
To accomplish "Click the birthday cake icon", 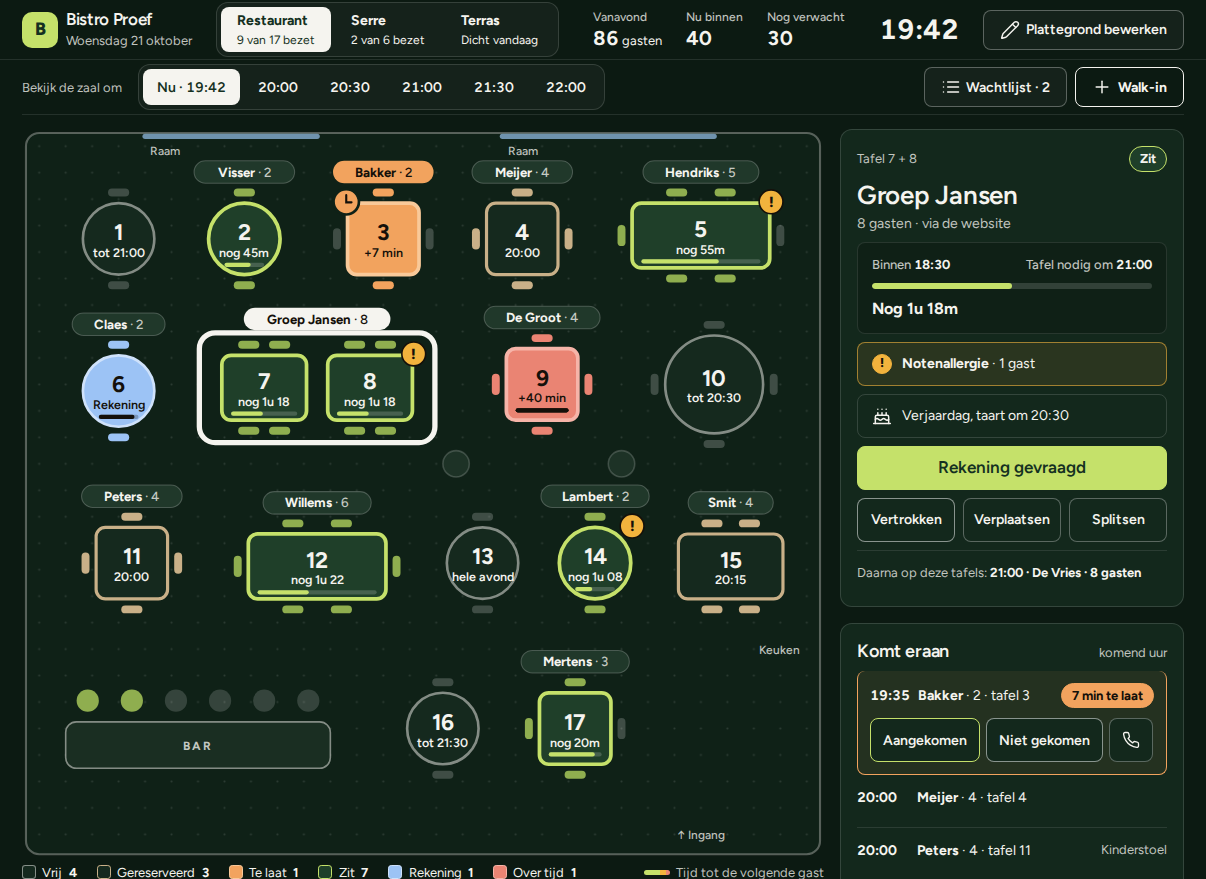I will [881, 416].
